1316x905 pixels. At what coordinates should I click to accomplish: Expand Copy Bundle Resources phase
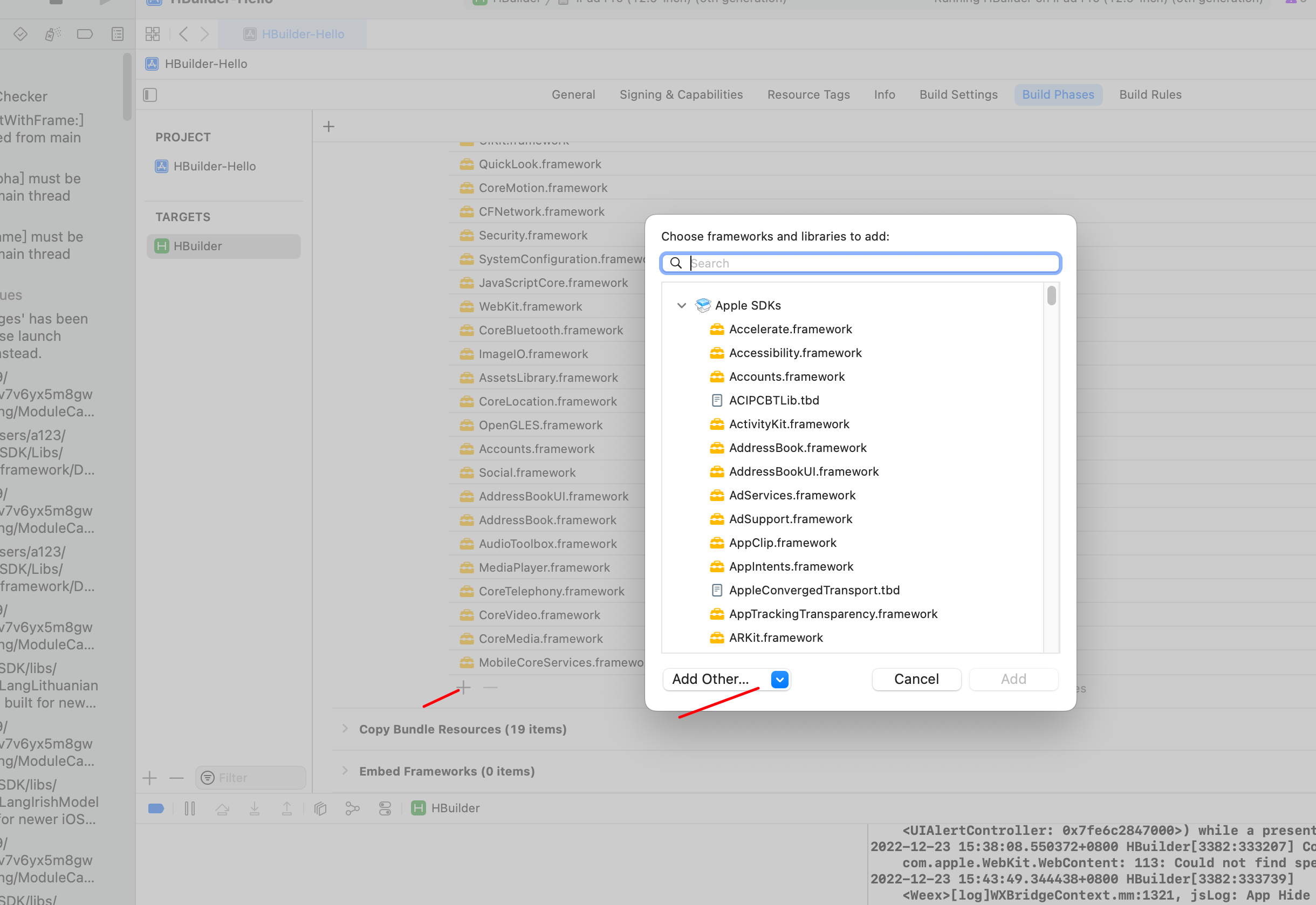coord(345,729)
